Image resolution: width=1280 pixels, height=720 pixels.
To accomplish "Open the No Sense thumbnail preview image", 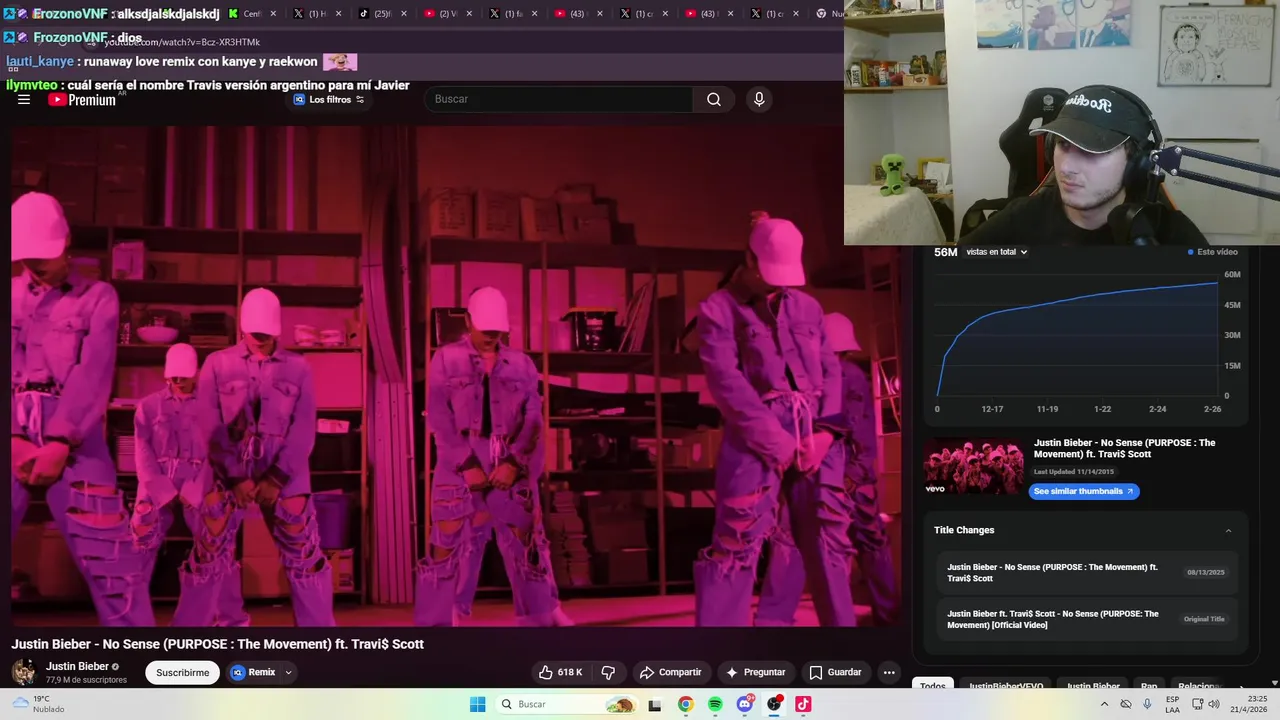I will [974, 466].
